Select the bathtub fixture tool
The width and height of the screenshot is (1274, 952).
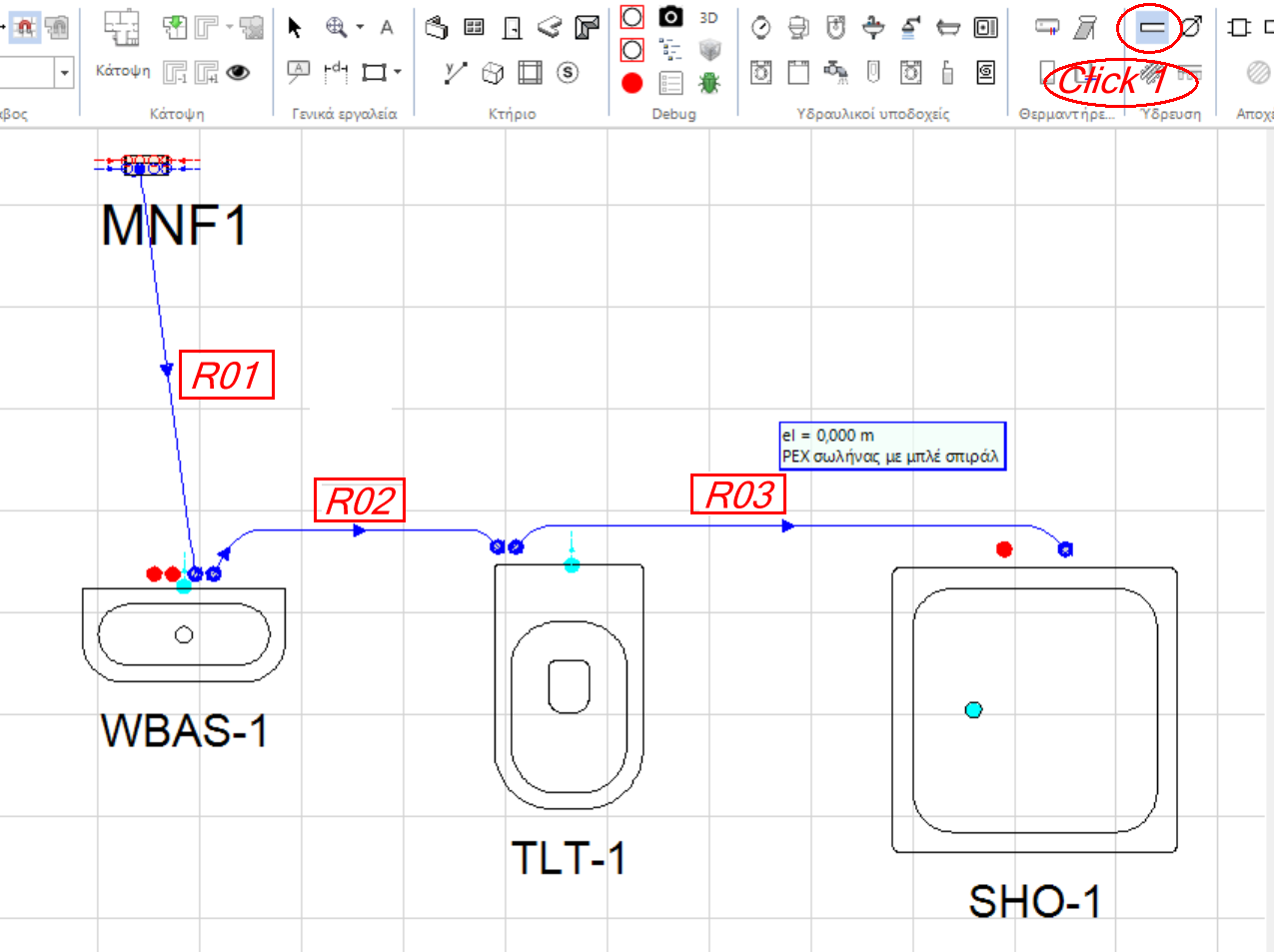947,28
